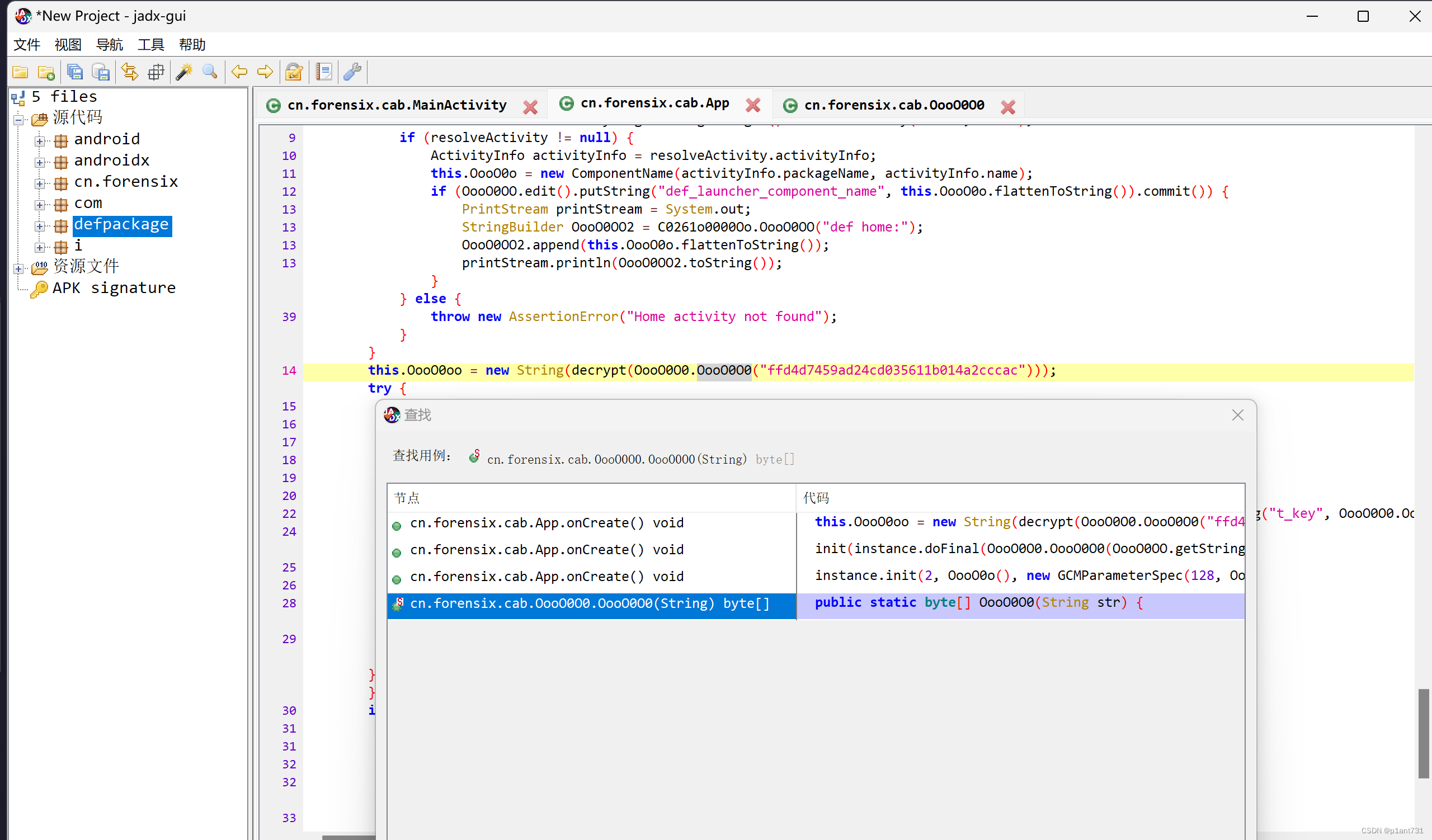Select the android package in tree
1432x840 pixels.
click(107, 139)
